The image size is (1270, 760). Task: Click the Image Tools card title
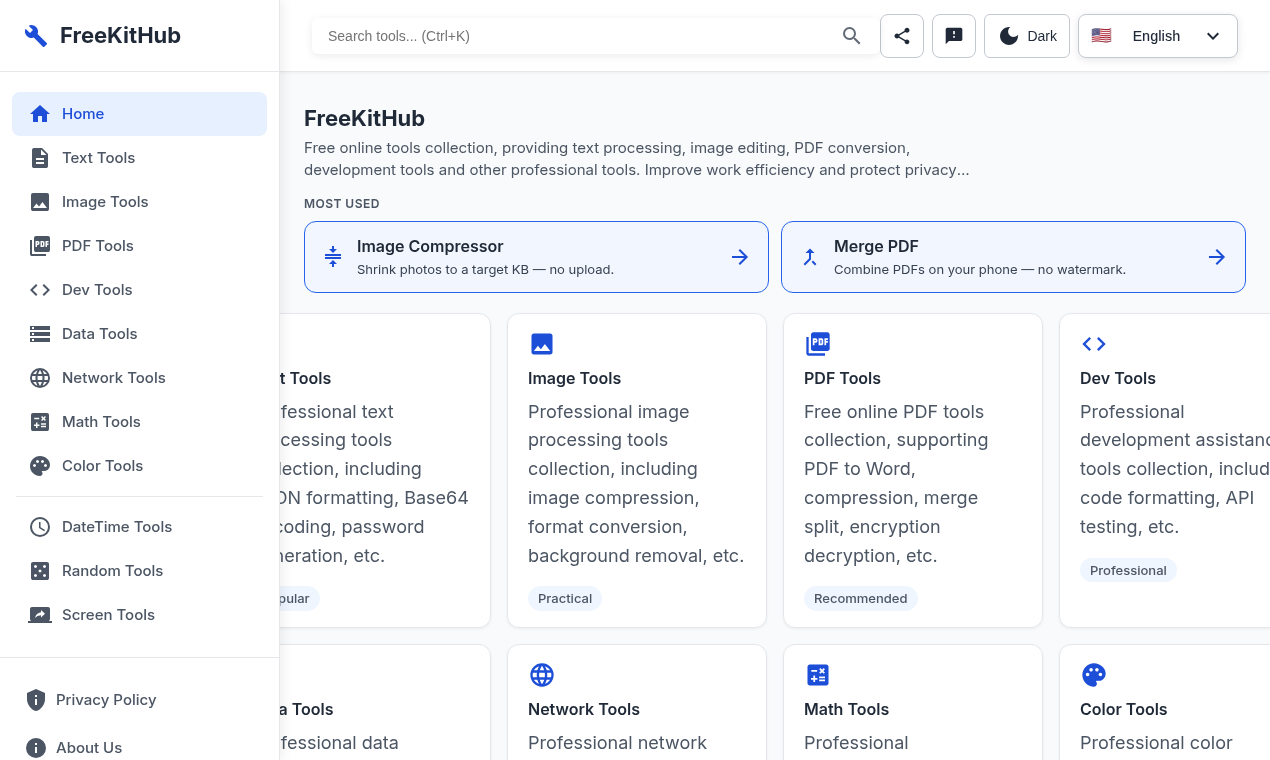[574, 378]
